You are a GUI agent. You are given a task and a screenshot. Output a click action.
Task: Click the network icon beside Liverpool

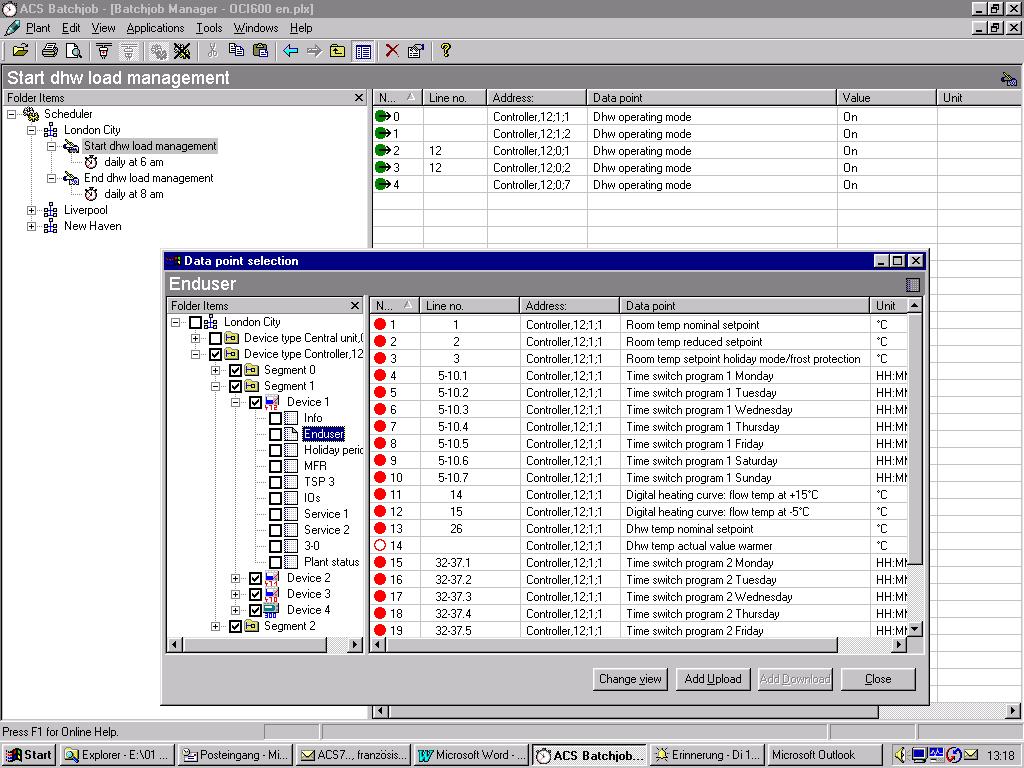[x=50, y=210]
